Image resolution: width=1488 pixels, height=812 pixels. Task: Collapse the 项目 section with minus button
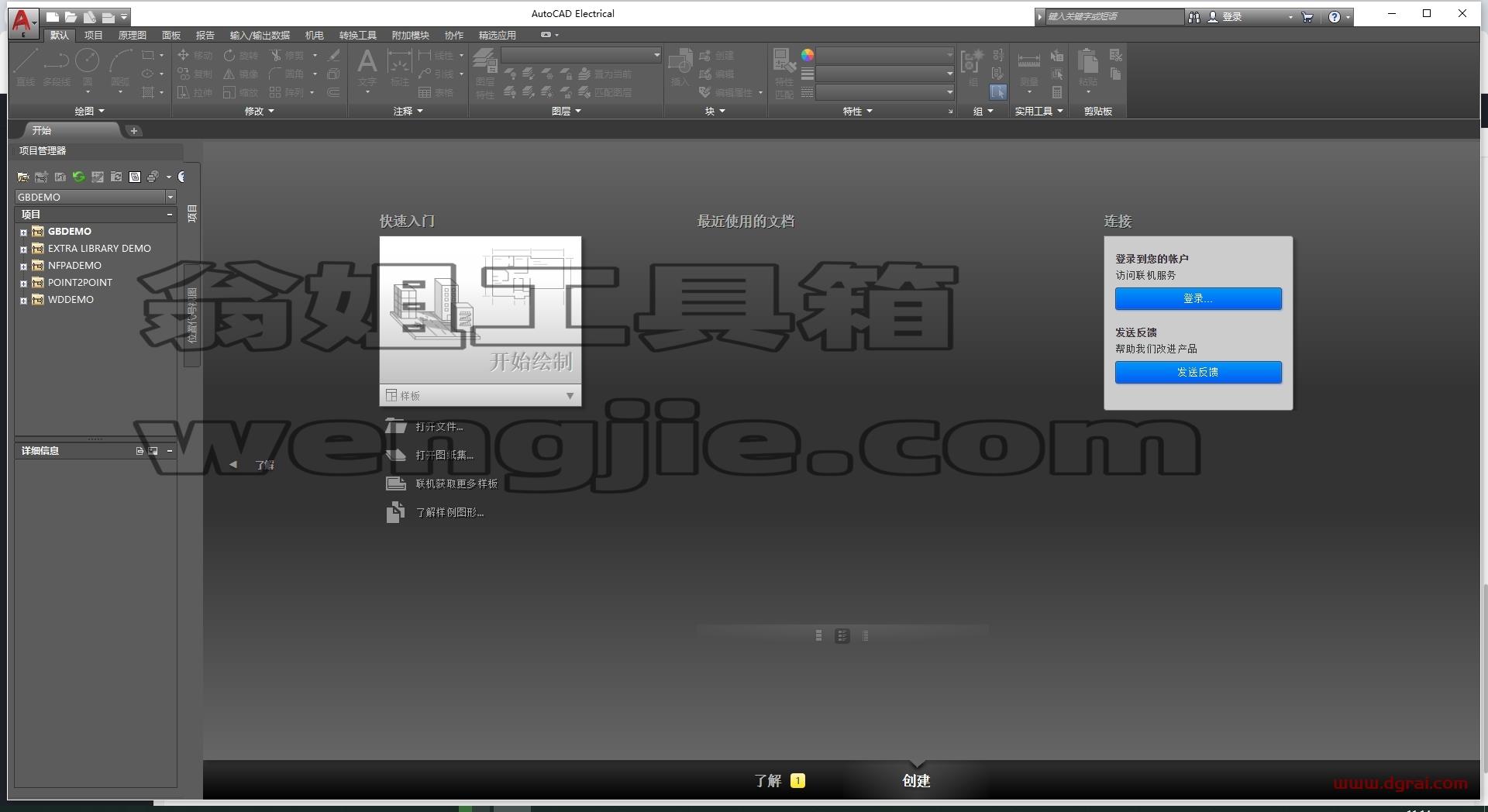click(170, 214)
